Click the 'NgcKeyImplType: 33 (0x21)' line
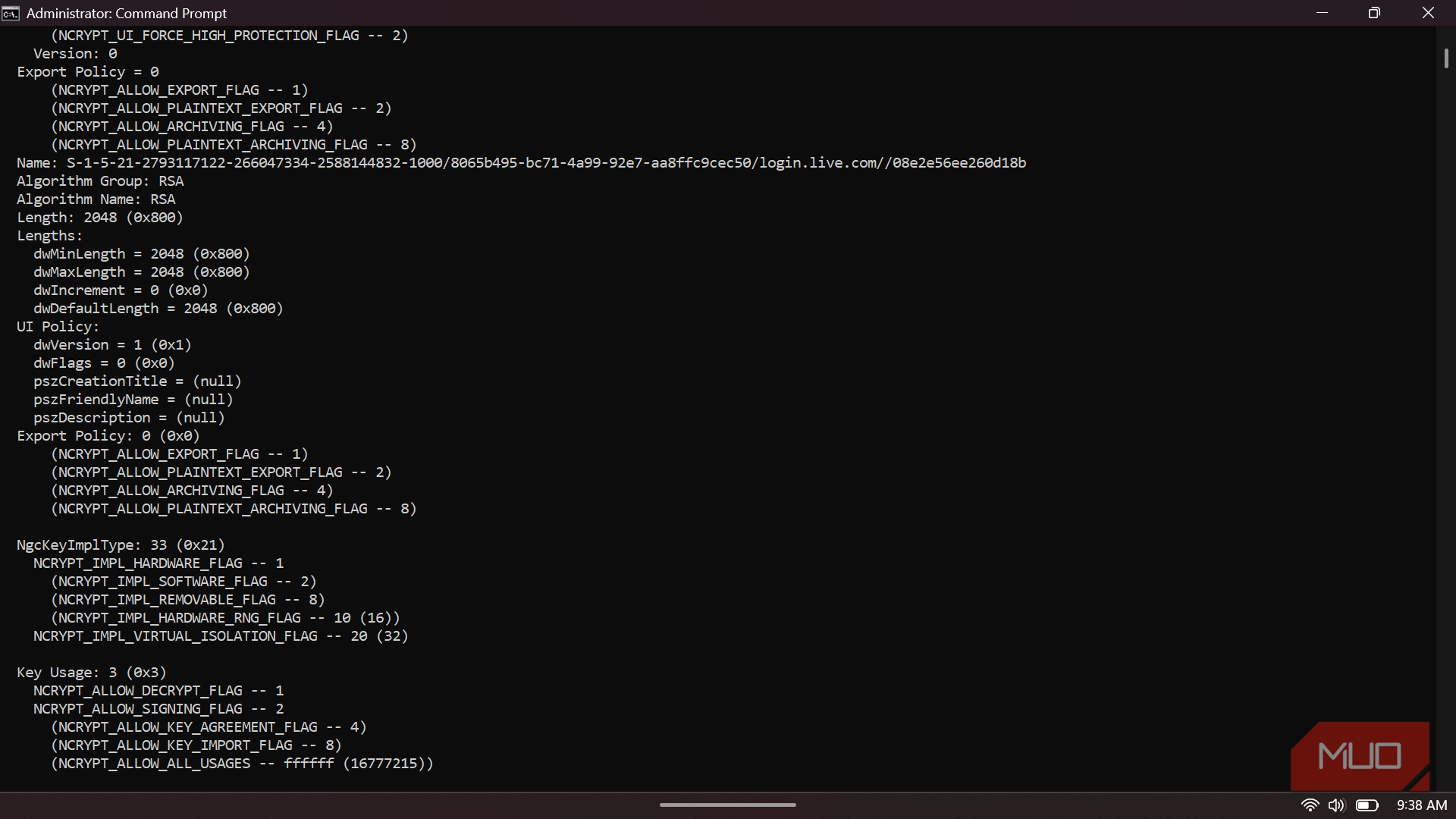Screen dimensions: 1456x819 click(121, 545)
